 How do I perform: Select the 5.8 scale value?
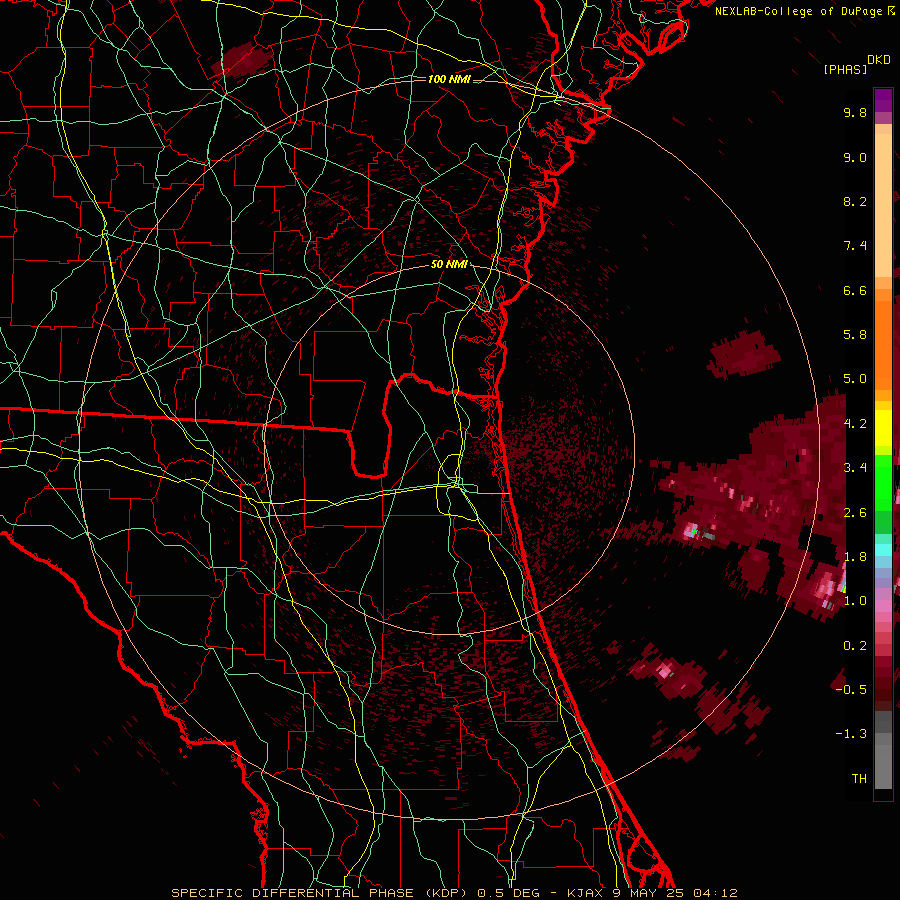point(855,335)
